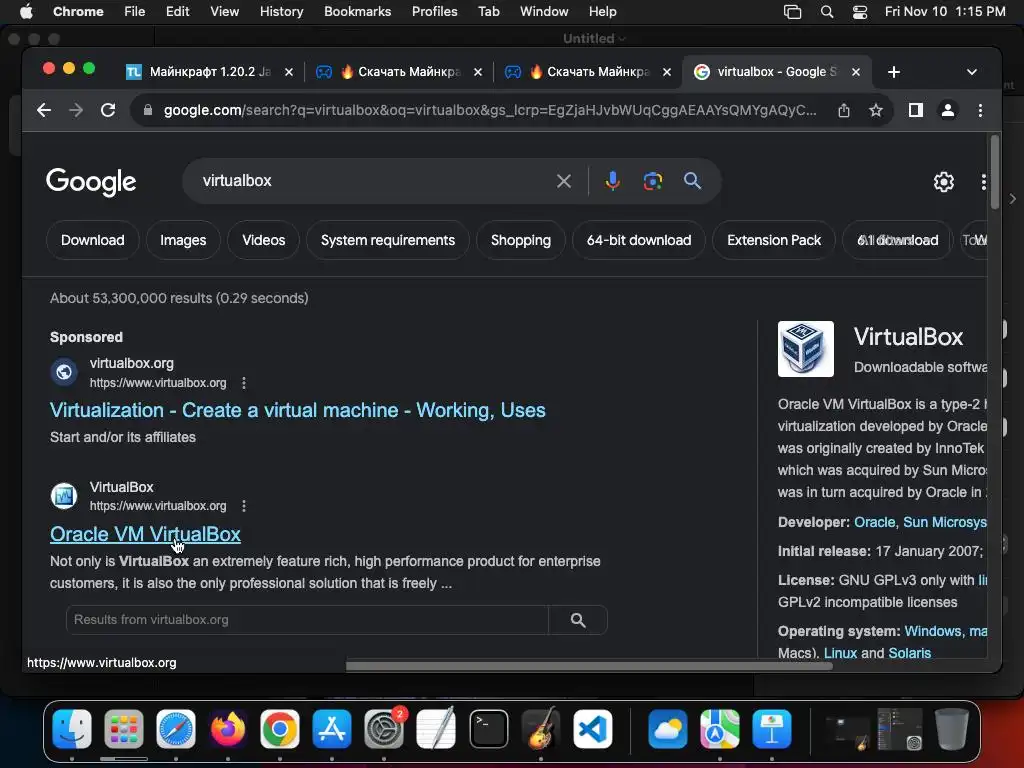
Task: Open the Oracle VM VirtualBox result link
Action: pyautogui.click(x=145, y=534)
